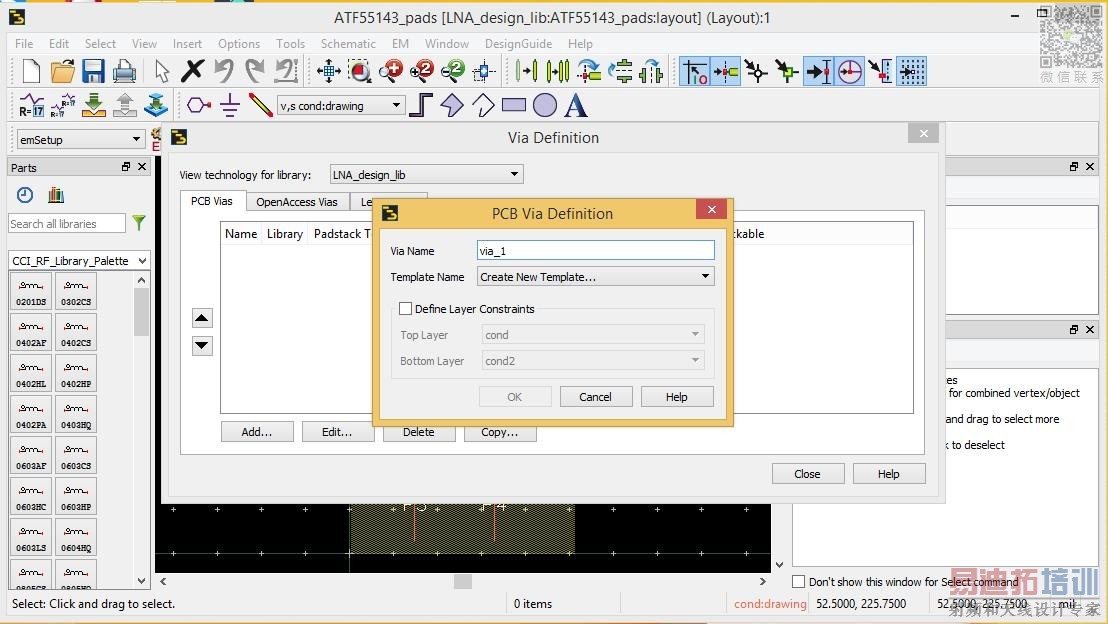1108x624 pixels.
Task: Open the Insert menu
Action: click(x=187, y=44)
